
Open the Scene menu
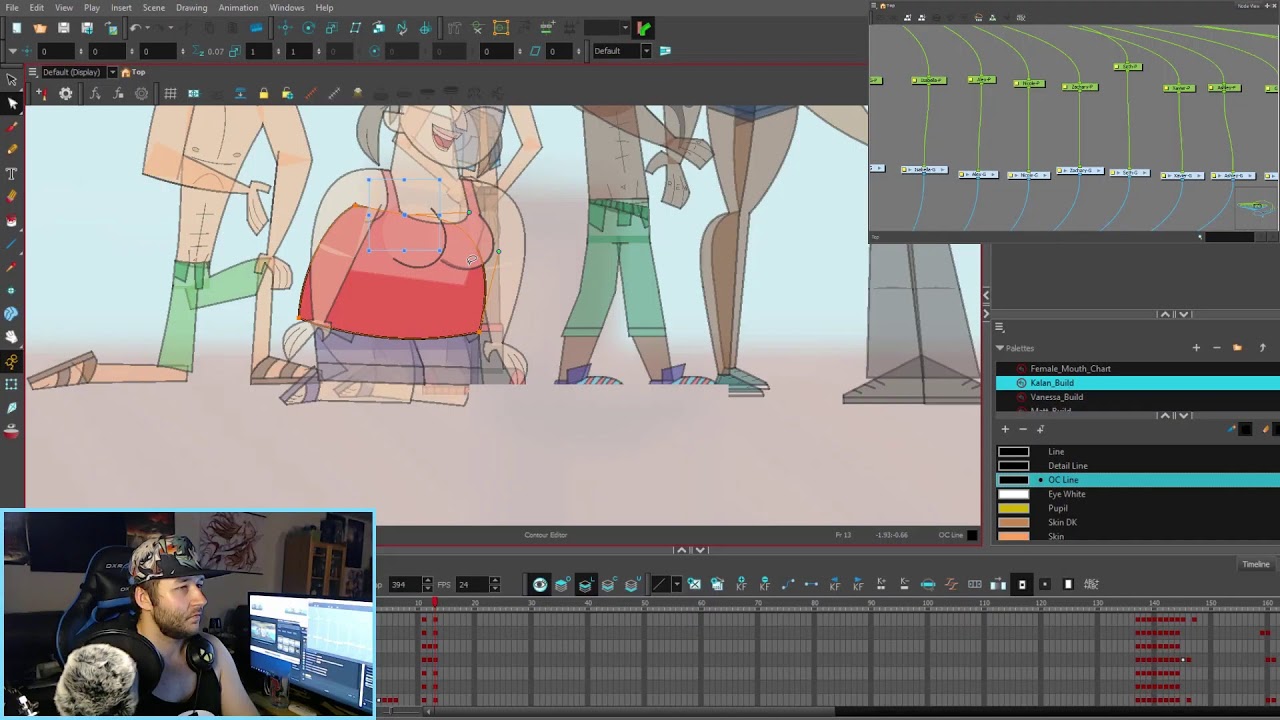click(x=153, y=8)
